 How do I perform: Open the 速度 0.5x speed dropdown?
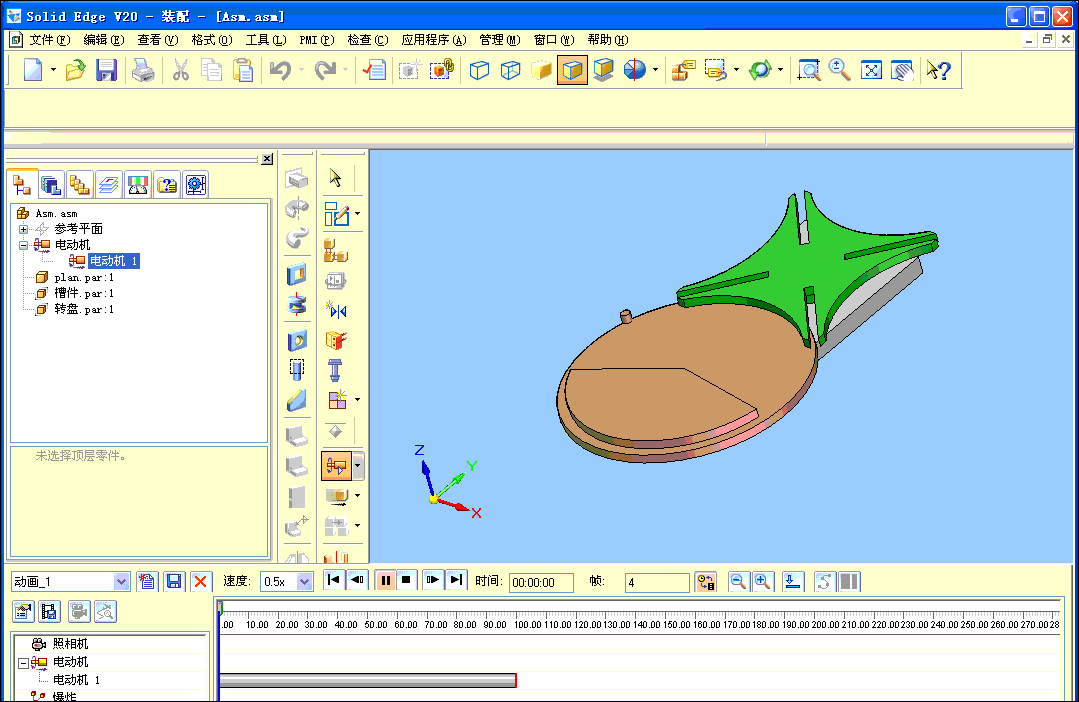pos(305,582)
